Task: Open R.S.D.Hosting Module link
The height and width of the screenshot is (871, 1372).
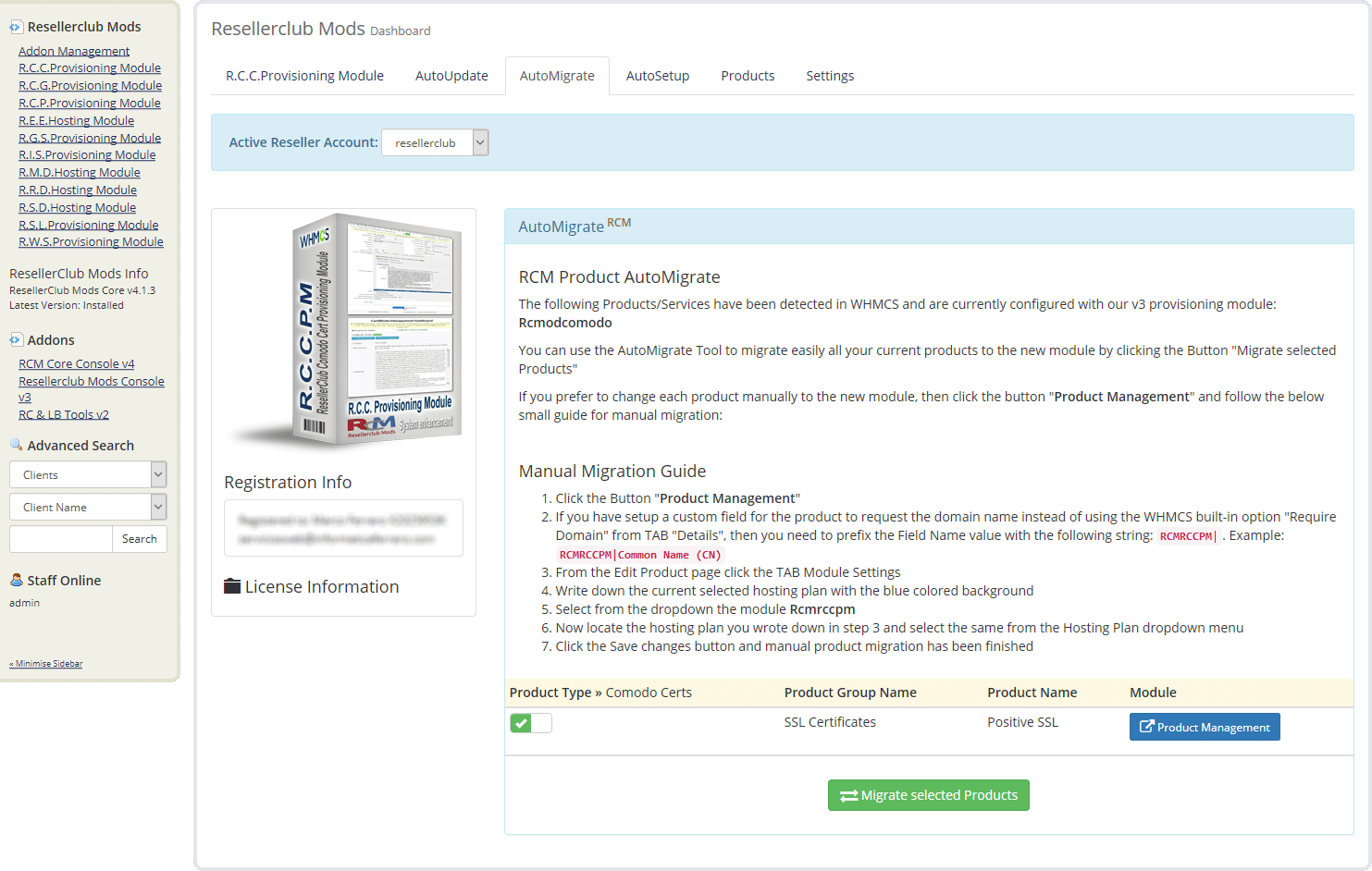Action: click(x=77, y=208)
